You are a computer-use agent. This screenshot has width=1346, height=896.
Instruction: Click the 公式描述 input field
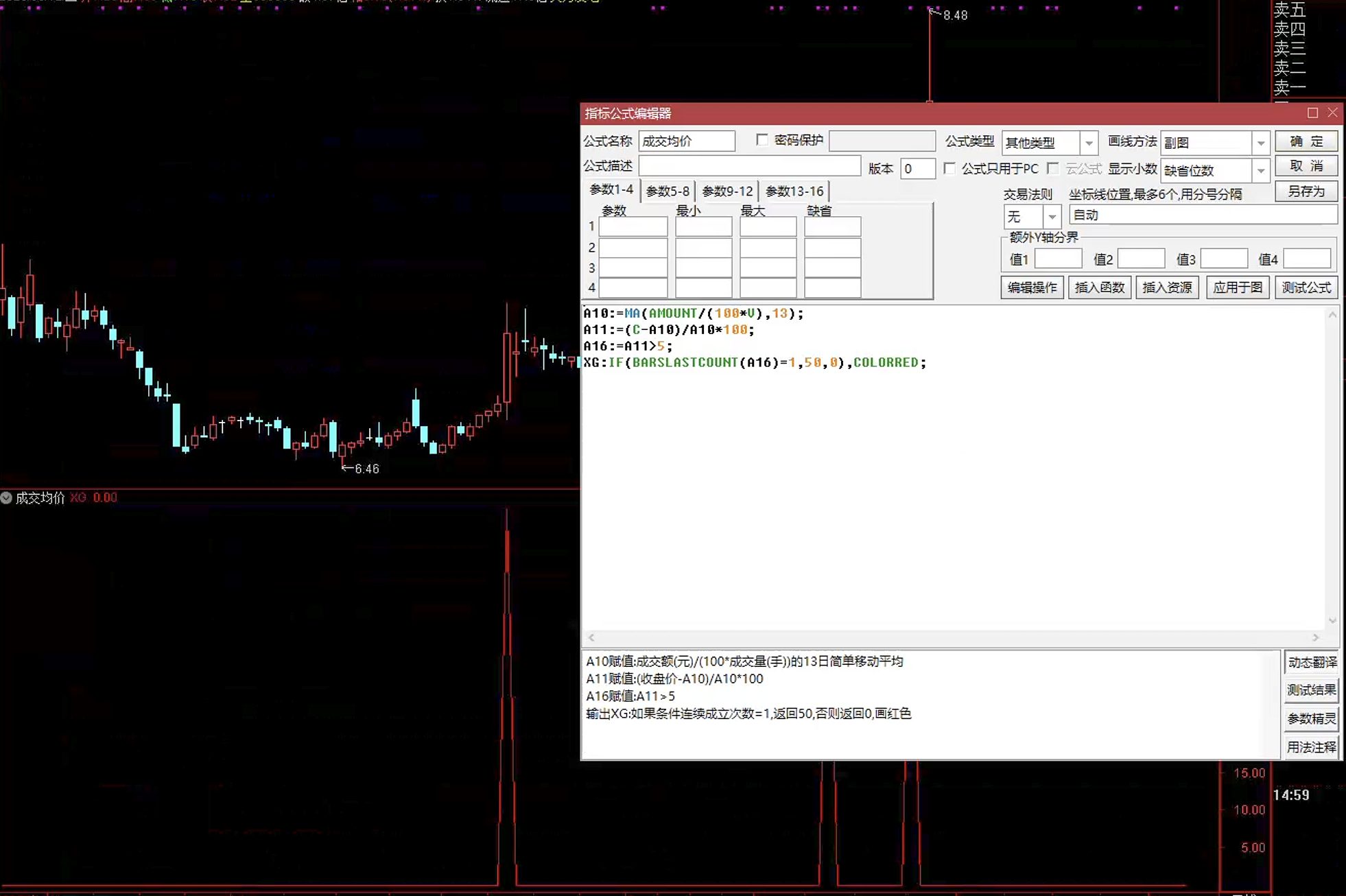(749, 166)
